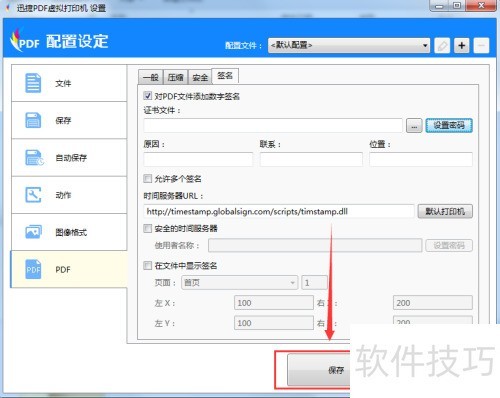Image resolution: width=500 pixels, height=398 pixels.
Task: Open the 保存 settings section
Action: click(x=69, y=120)
